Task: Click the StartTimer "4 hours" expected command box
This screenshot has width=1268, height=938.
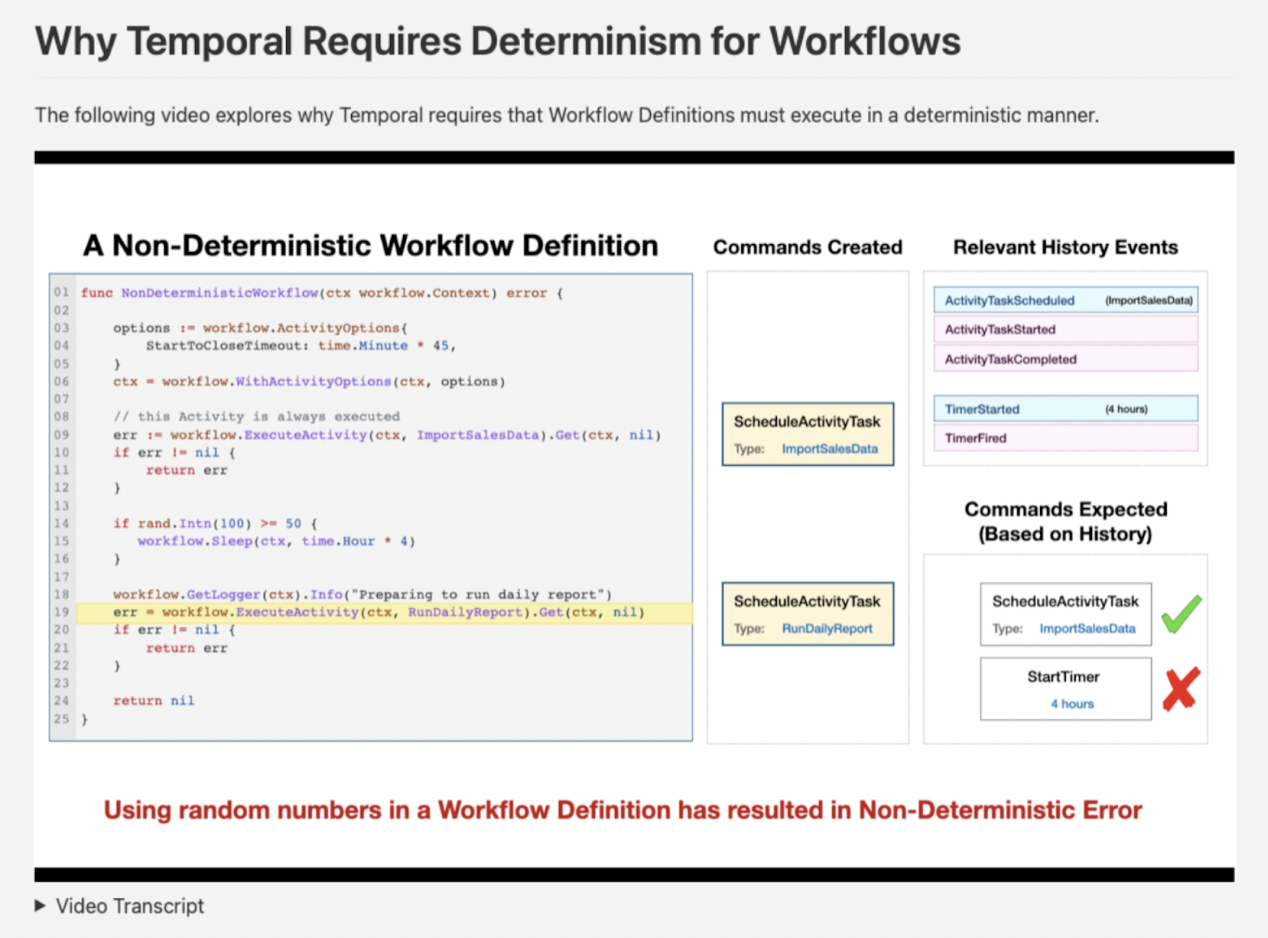Action: (x=1066, y=689)
